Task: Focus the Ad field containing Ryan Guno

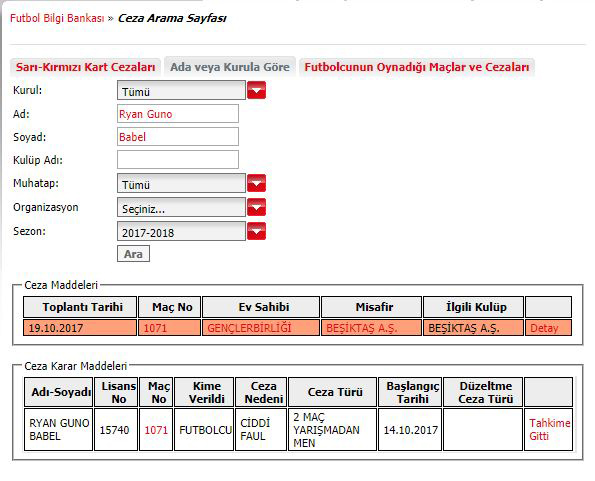Action: (178, 114)
